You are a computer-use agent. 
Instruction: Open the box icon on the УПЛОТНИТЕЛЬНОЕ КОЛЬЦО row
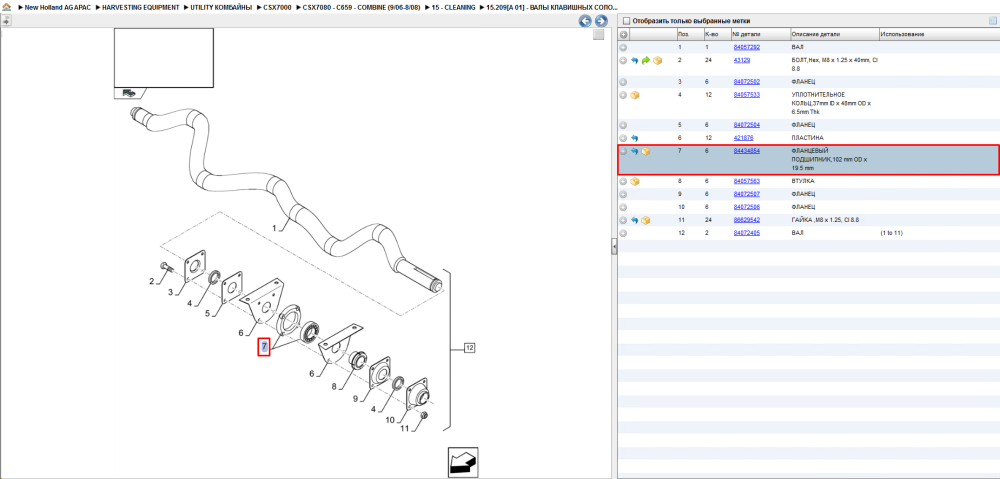tap(635, 95)
